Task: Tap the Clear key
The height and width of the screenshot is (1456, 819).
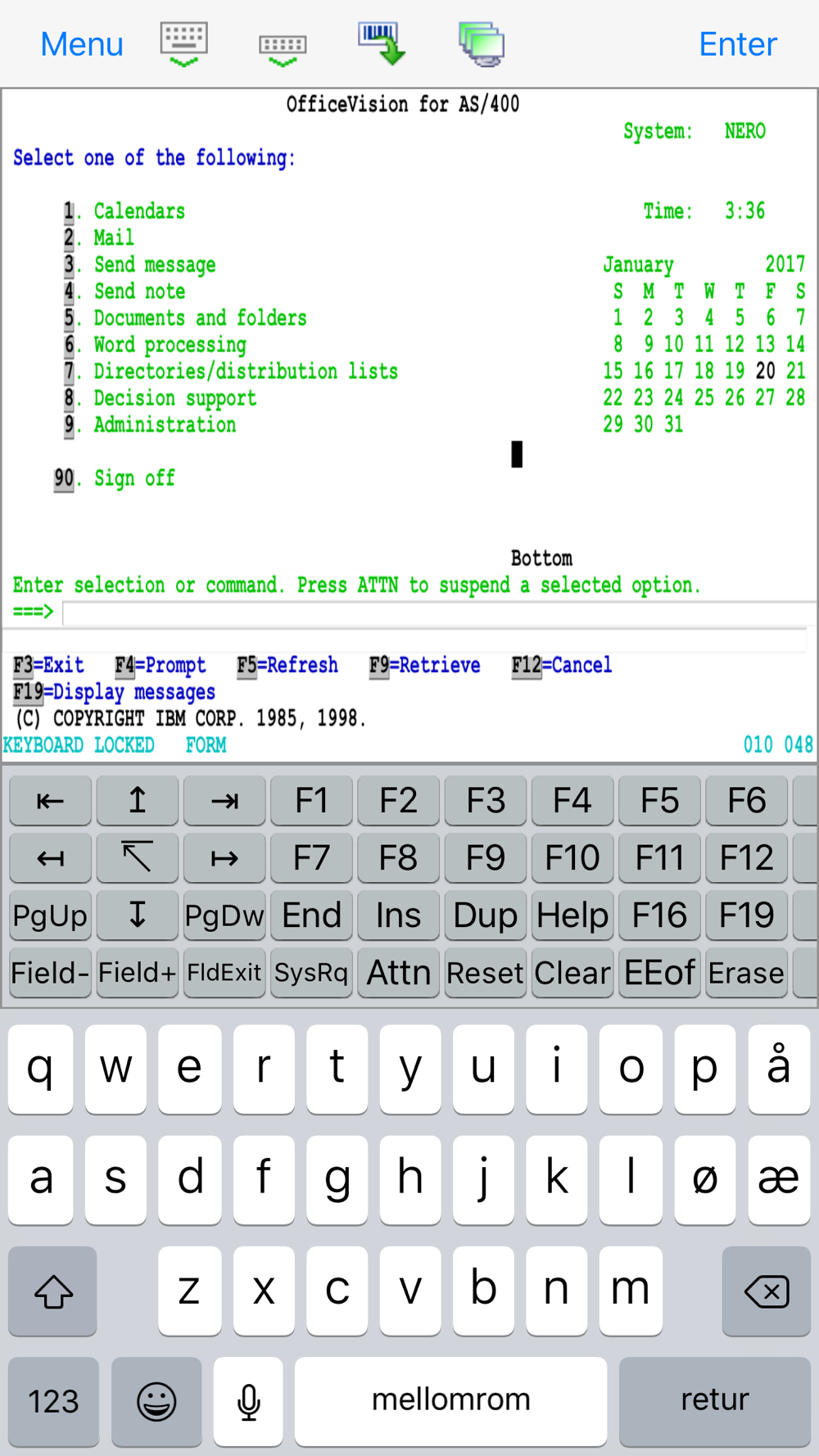Action: point(572,973)
